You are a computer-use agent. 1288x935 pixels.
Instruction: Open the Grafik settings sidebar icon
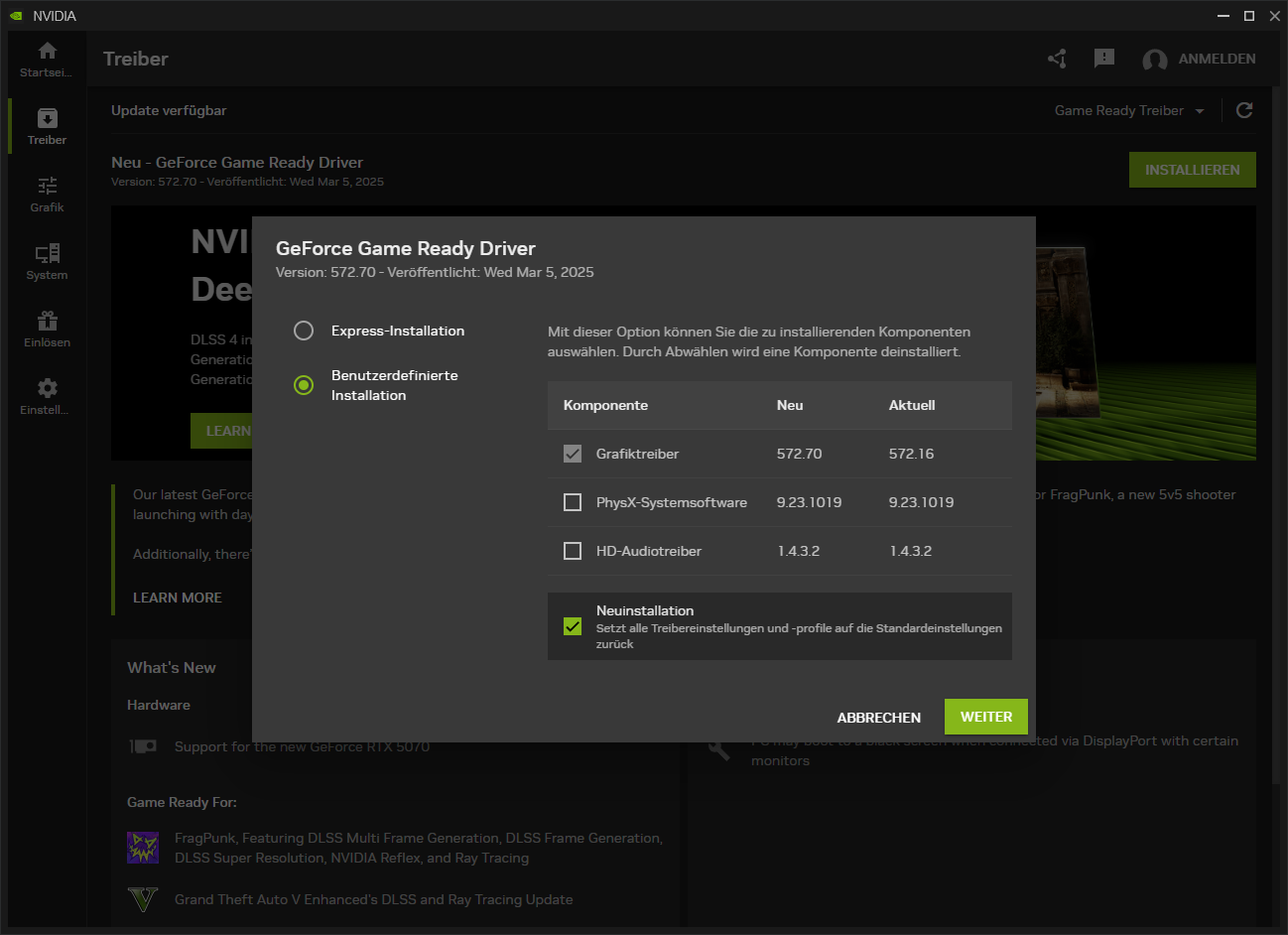click(x=47, y=186)
